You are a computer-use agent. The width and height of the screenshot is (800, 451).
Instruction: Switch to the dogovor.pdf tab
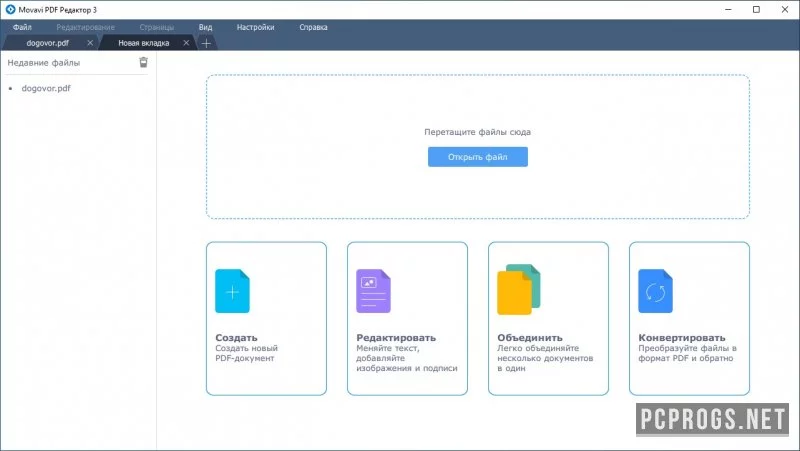click(x=47, y=43)
